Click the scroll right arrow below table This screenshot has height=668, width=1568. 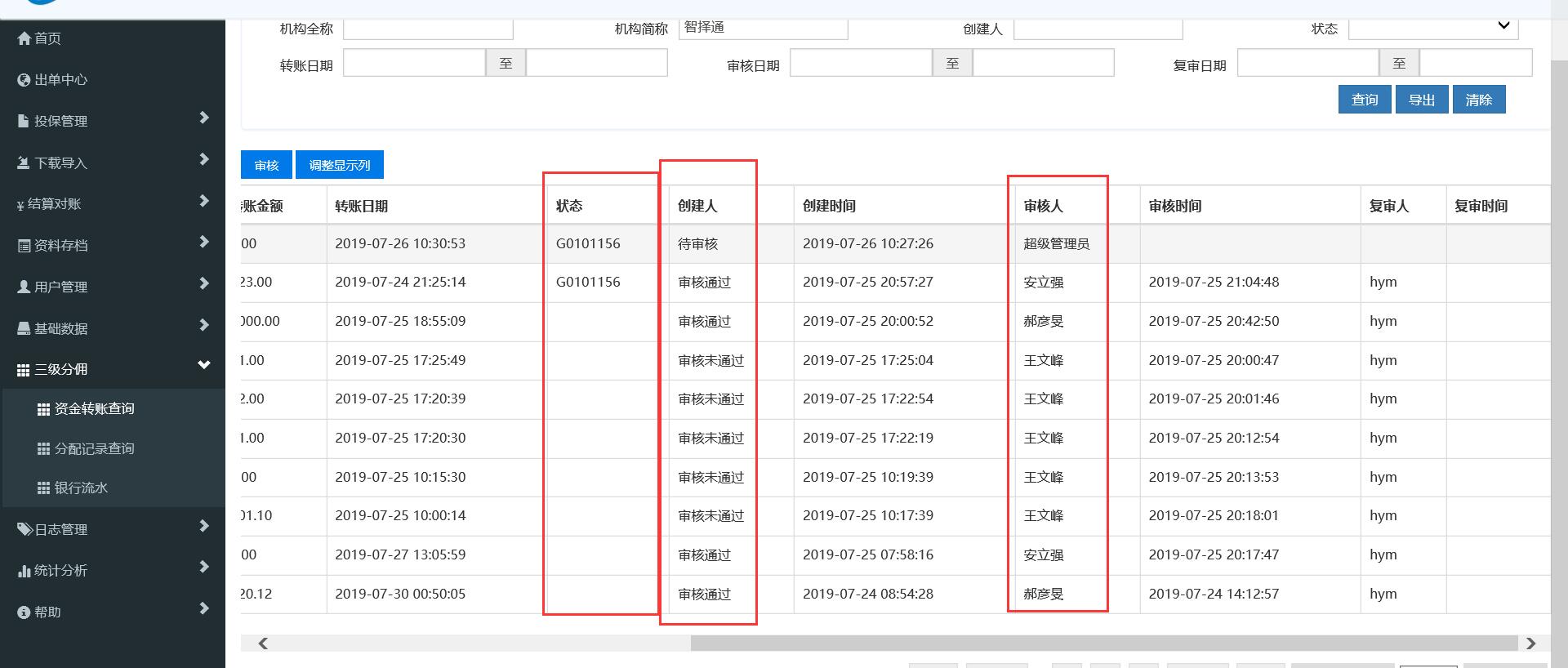click(1531, 644)
